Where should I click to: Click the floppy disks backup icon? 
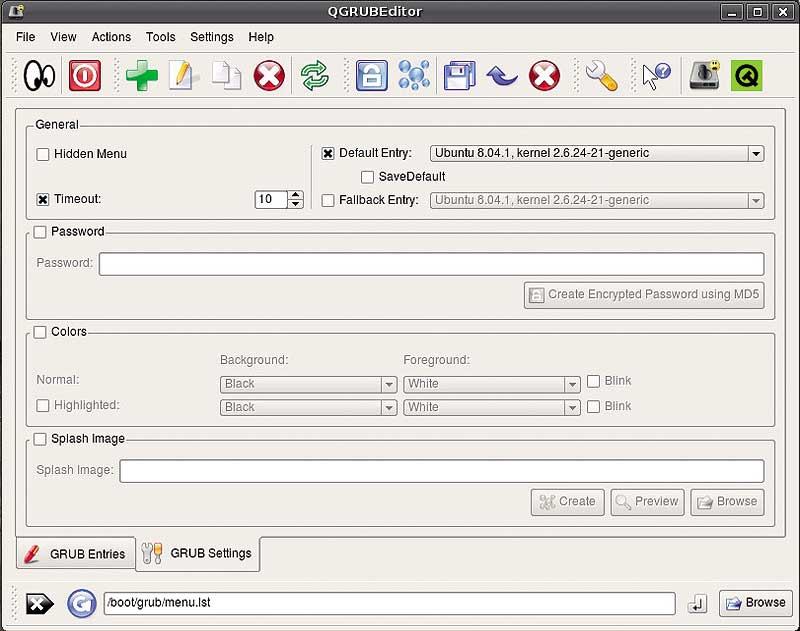[459, 76]
